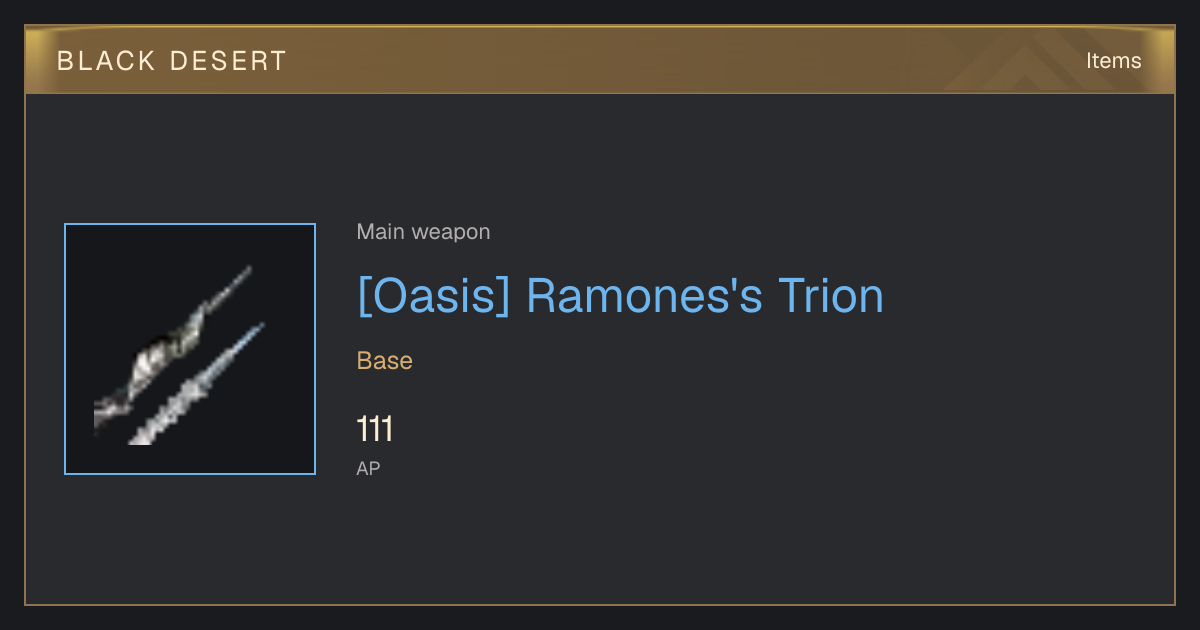This screenshot has width=1200, height=630.
Task: Click the 111 attack power value
Action: point(375,430)
